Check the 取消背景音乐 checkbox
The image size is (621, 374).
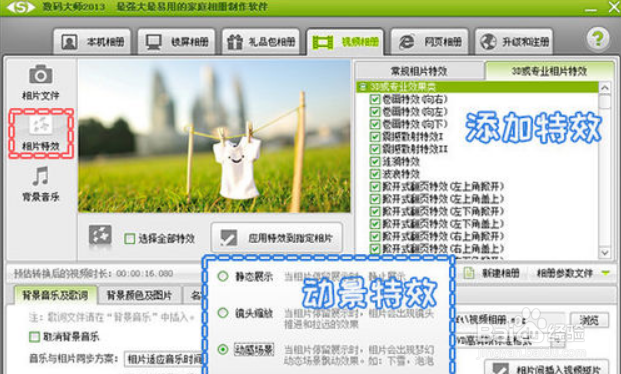(35, 337)
